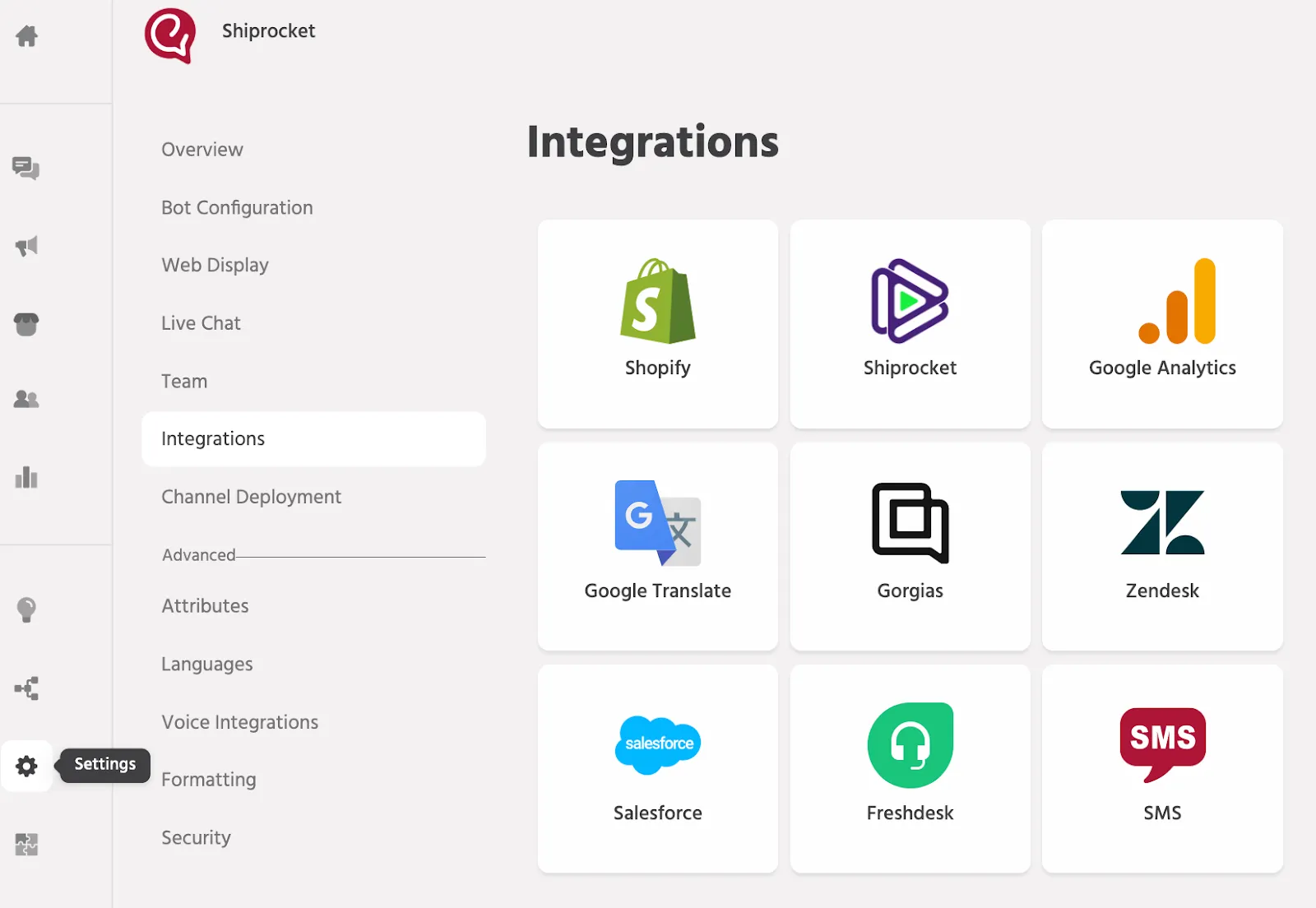Open Channel Deployment settings
The height and width of the screenshot is (908, 1316).
(x=251, y=498)
